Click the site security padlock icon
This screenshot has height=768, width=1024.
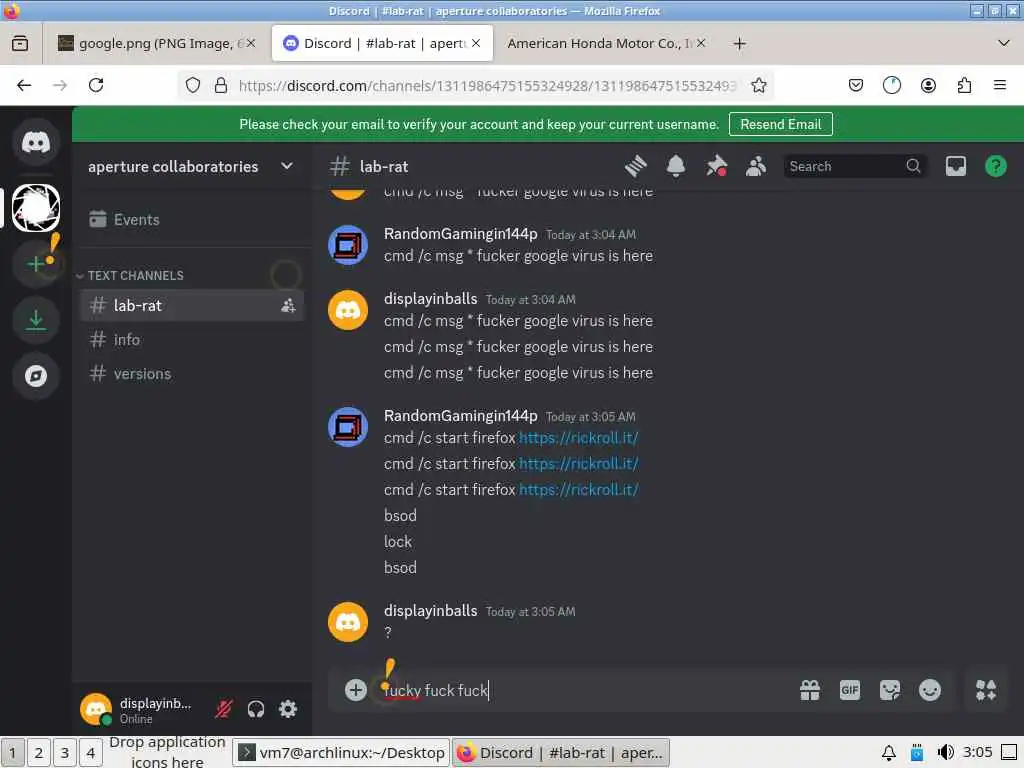[x=221, y=86]
